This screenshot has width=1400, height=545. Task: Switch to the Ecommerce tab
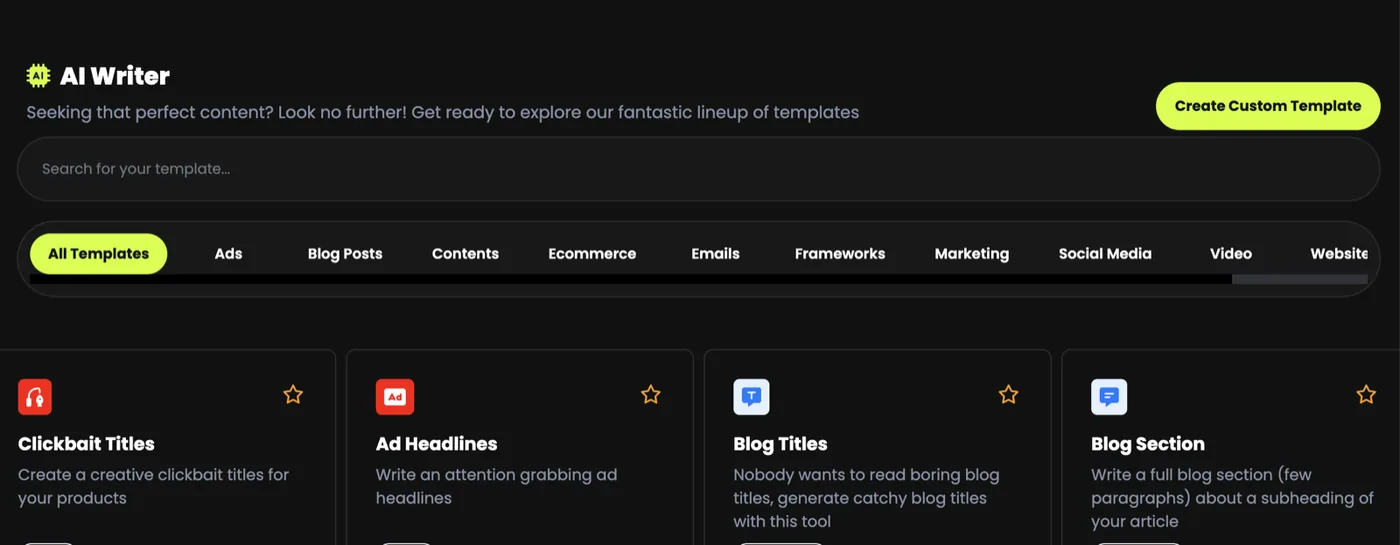tap(592, 253)
